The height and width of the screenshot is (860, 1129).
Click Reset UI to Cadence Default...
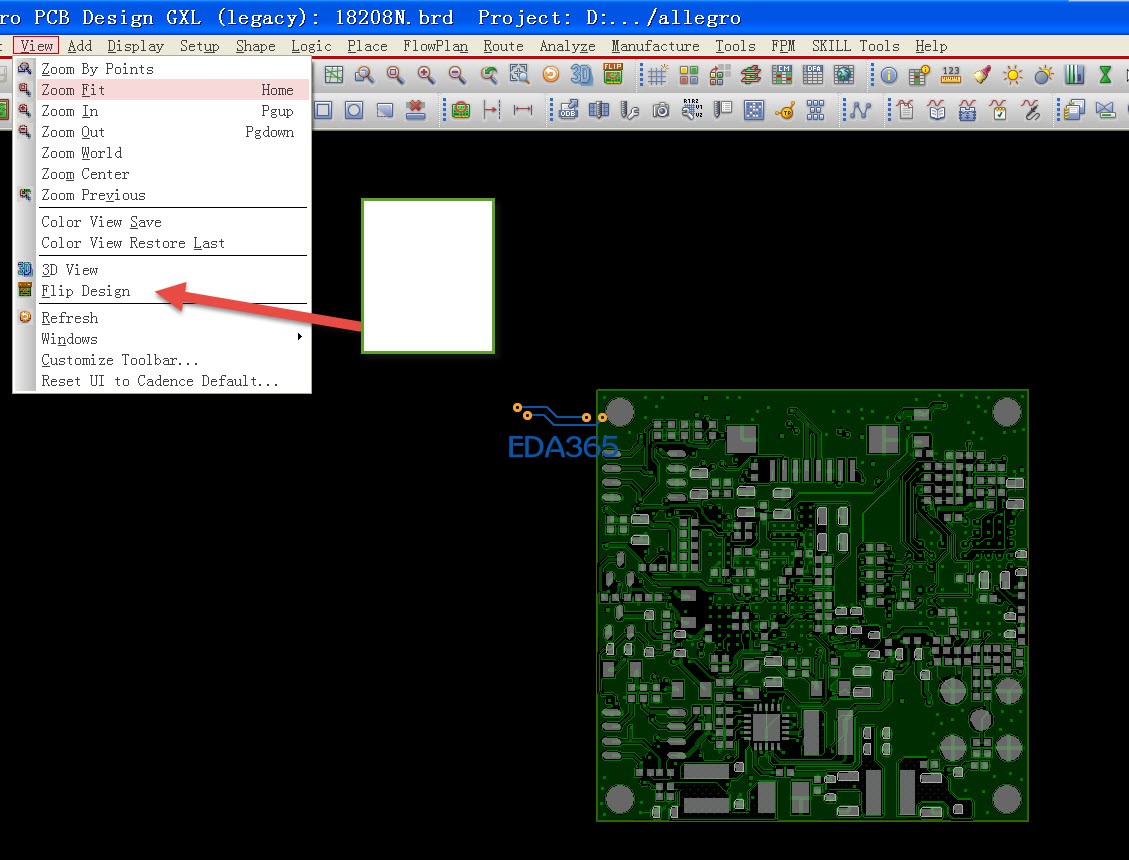point(160,381)
